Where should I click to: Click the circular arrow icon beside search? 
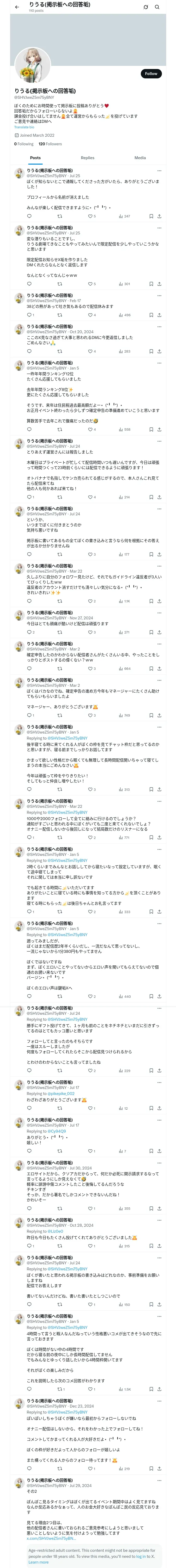click(146, 7)
